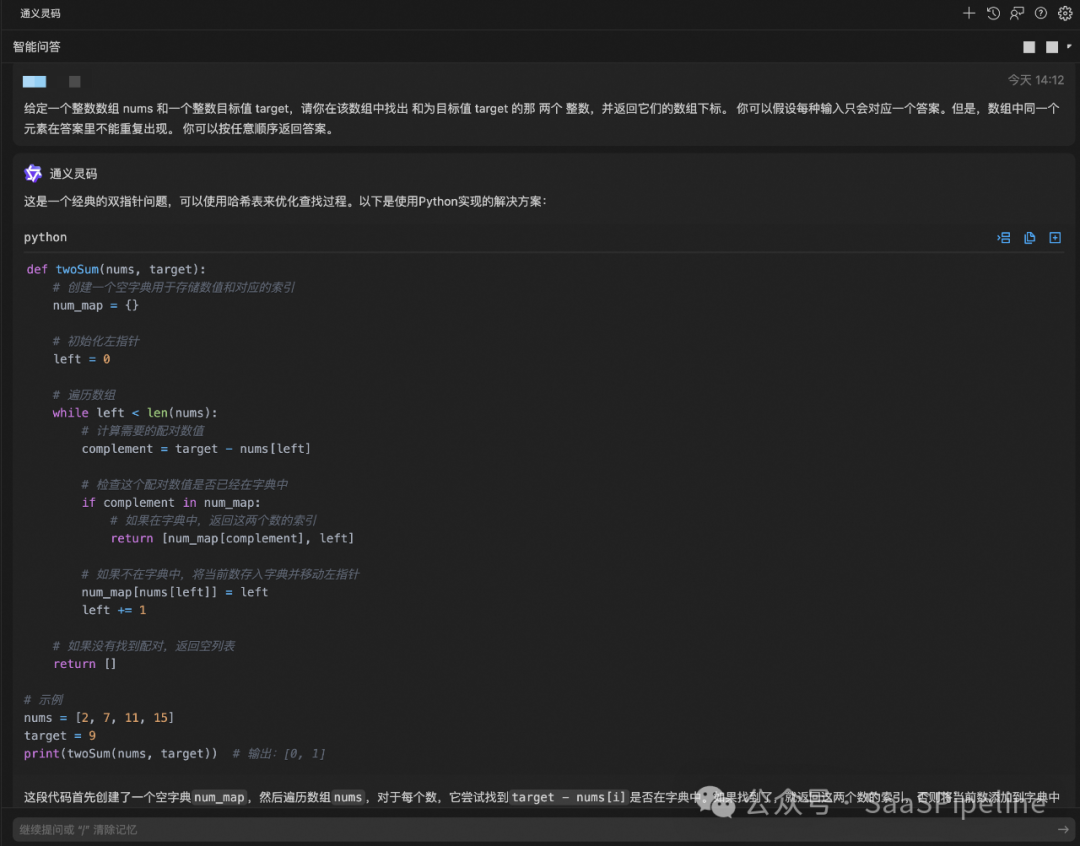Image resolution: width=1080 pixels, height=846 pixels.
Task: Click the comment # 示例
Action: [x=43, y=699]
